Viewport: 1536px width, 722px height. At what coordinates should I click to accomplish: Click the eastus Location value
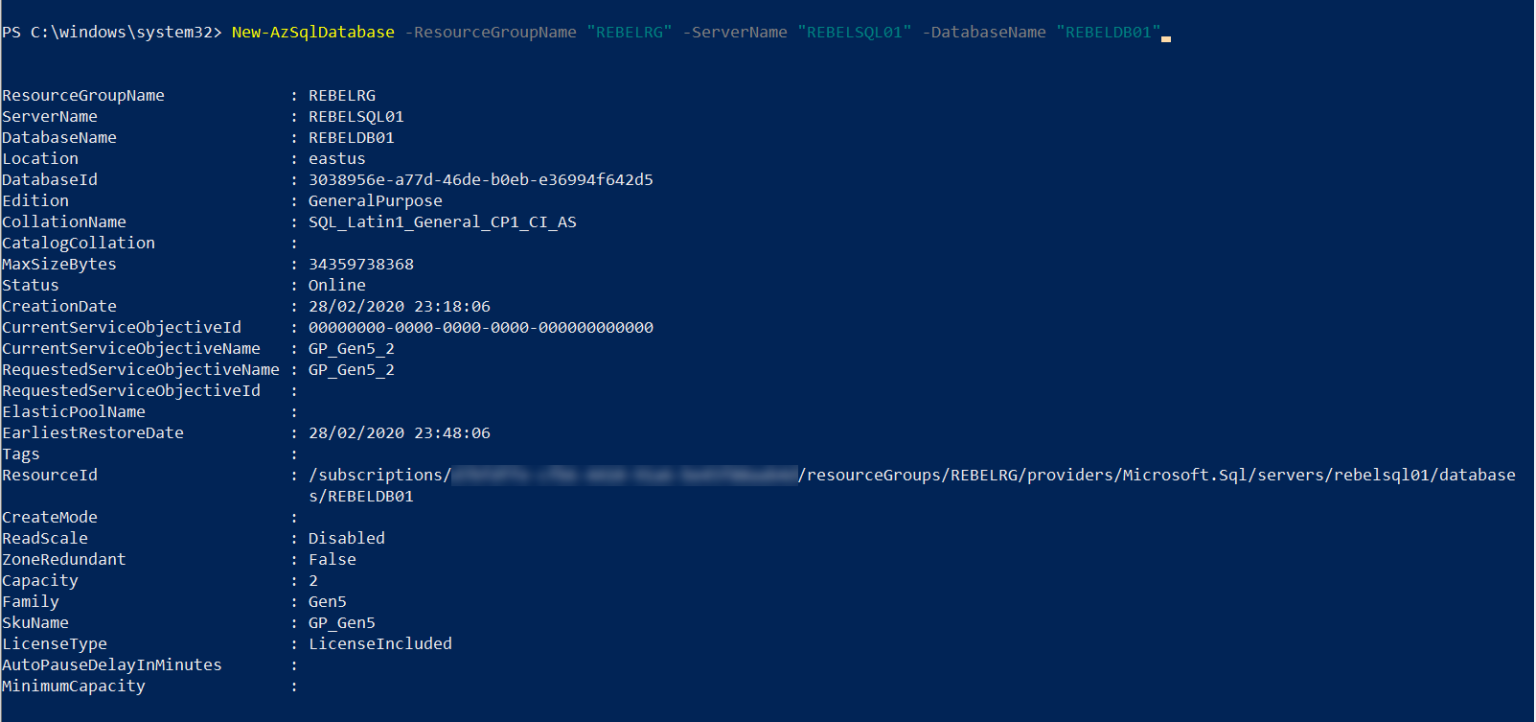tap(337, 159)
